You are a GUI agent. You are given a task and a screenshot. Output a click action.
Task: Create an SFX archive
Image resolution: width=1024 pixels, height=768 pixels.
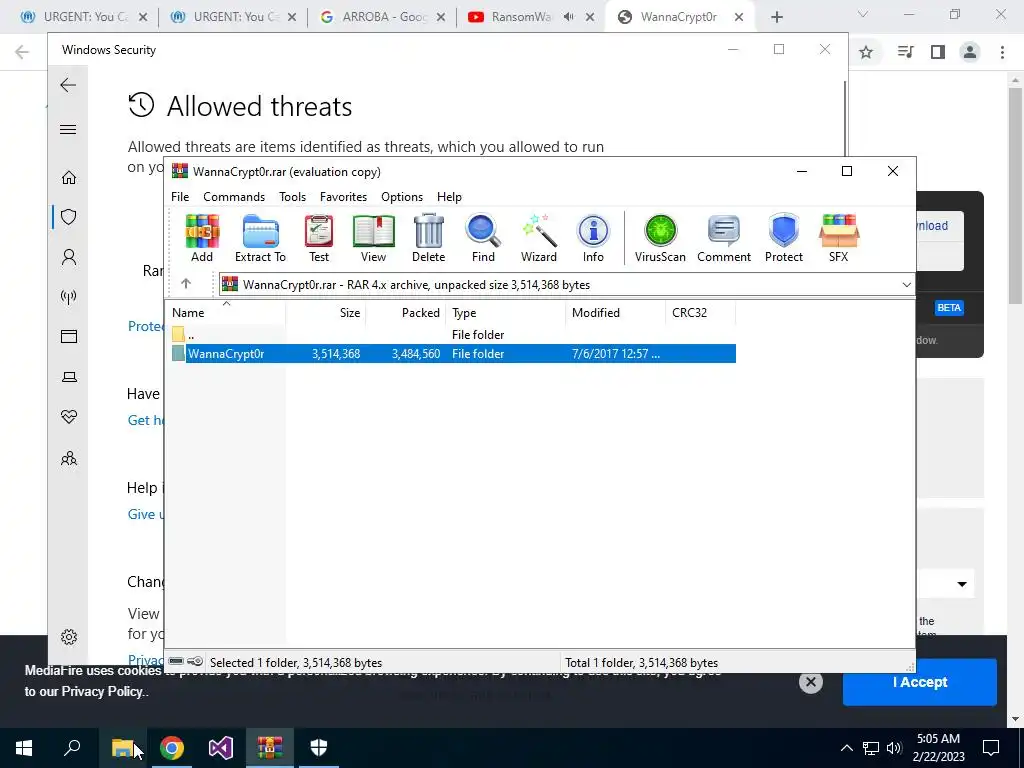tap(839, 238)
